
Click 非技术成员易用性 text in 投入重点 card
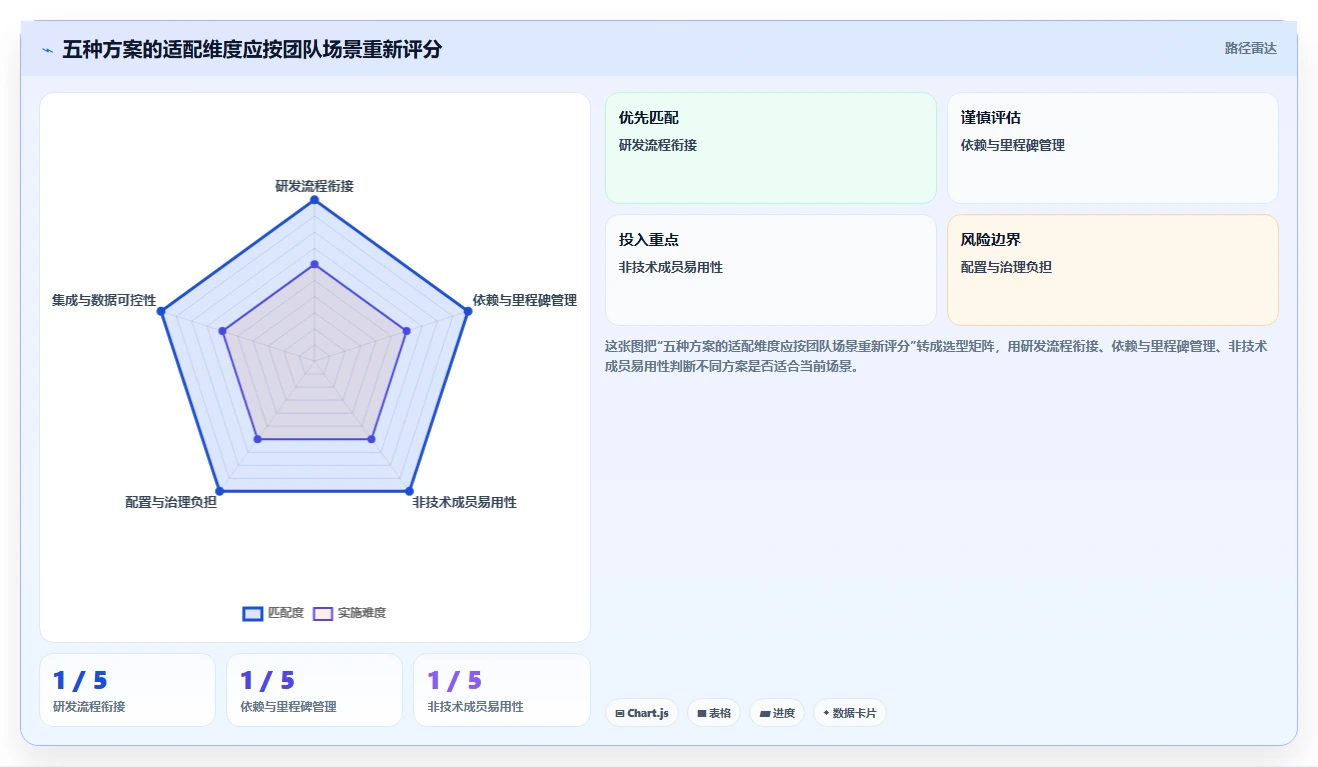pyautogui.click(x=671, y=267)
